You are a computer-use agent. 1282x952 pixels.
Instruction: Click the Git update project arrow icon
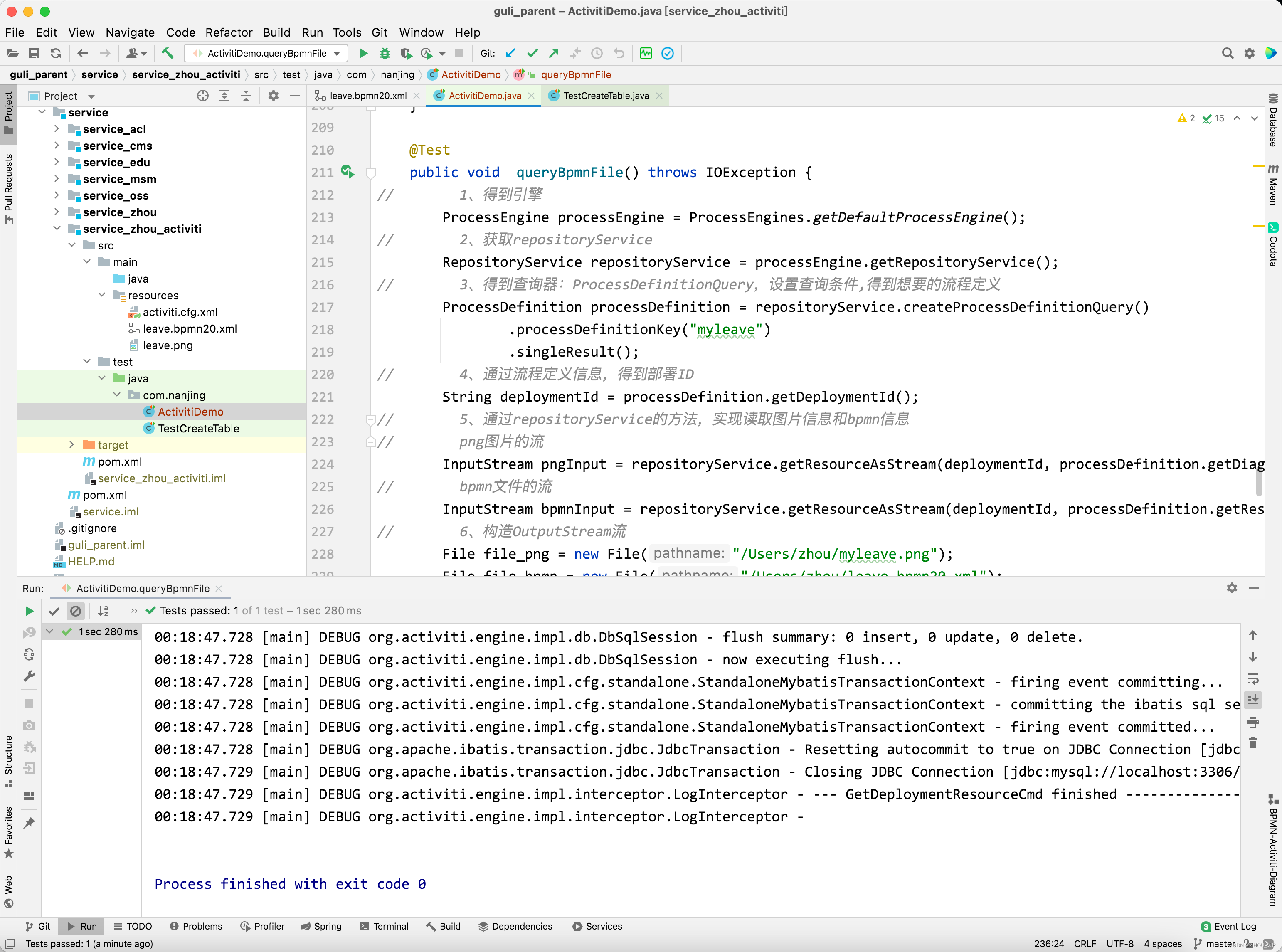pos(510,53)
